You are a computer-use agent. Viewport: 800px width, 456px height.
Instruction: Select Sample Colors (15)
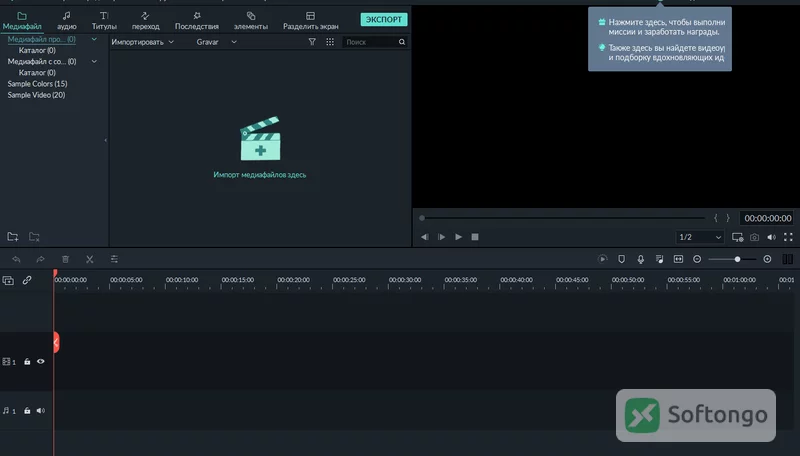click(37, 84)
